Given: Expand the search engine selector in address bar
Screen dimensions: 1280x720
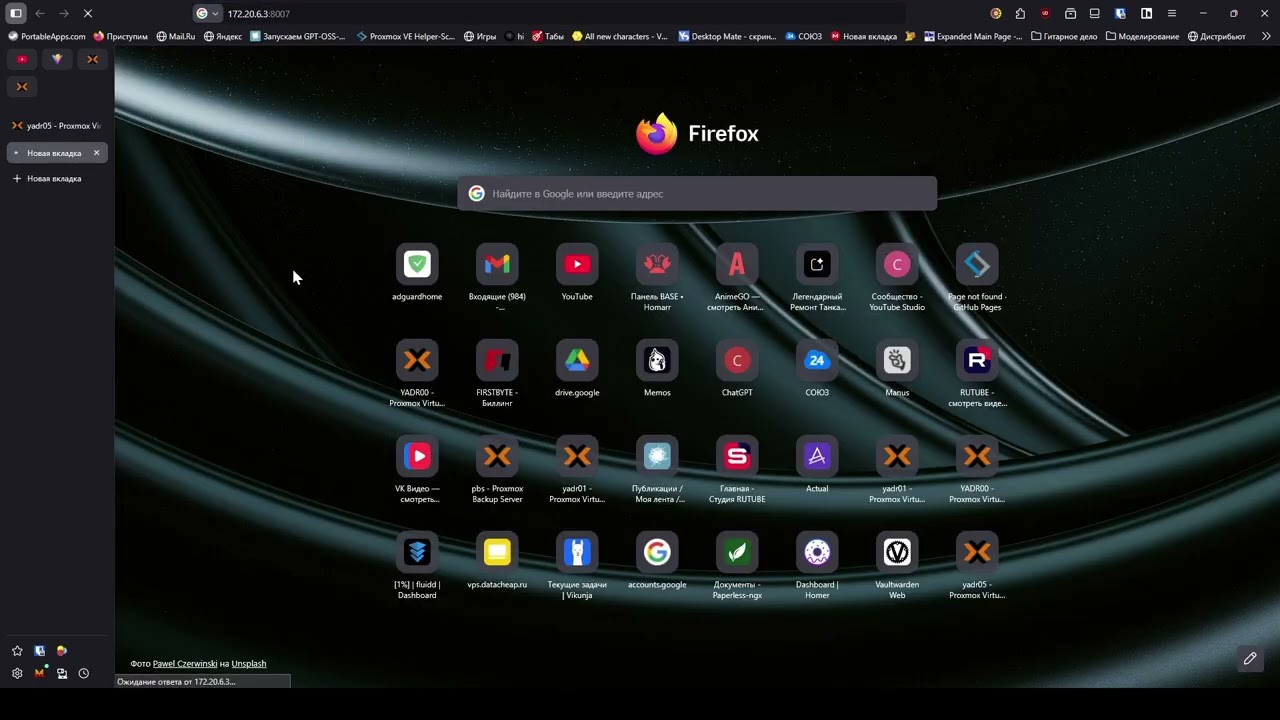Looking at the screenshot, I should [x=208, y=14].
